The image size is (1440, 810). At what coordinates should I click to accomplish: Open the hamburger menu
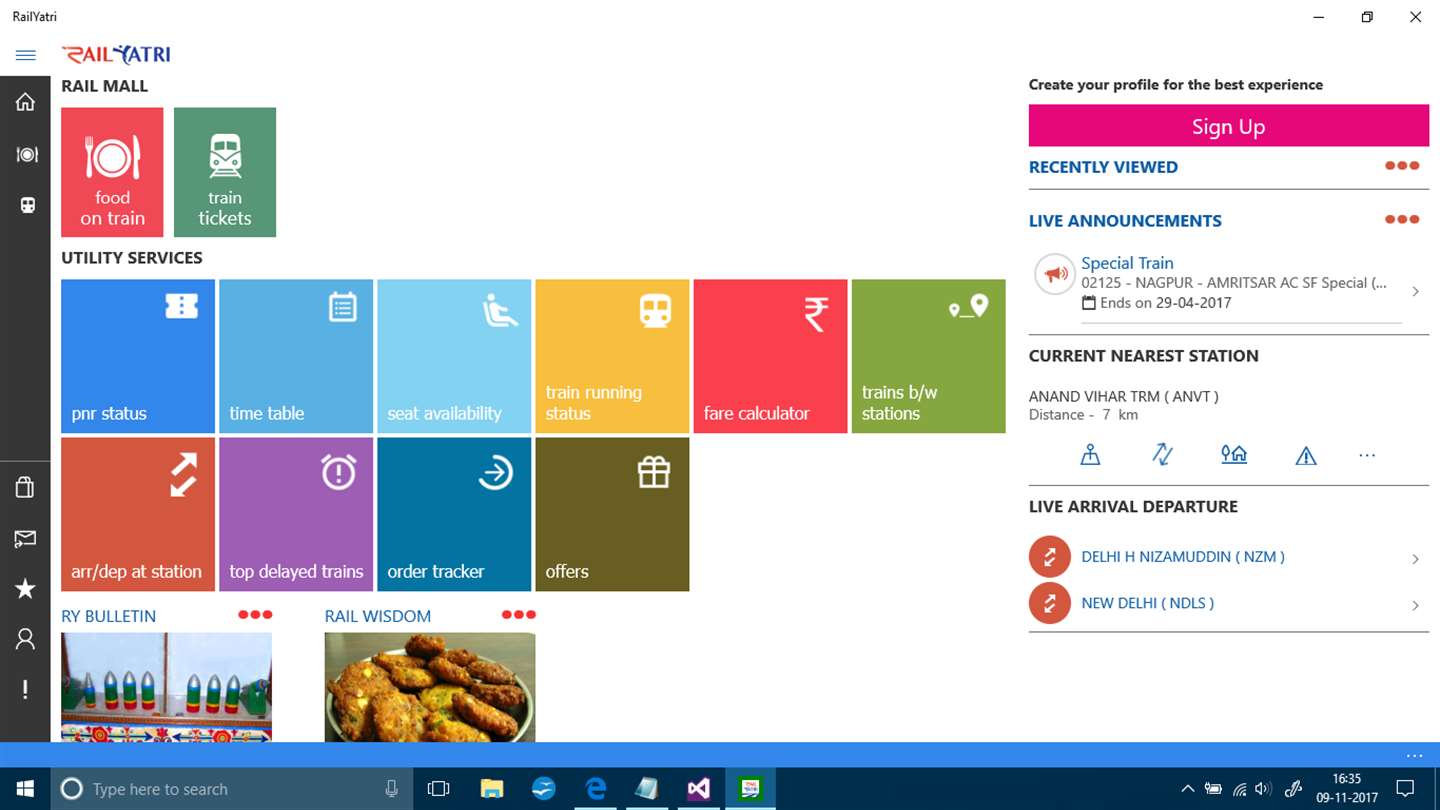[x=26, y=55]
